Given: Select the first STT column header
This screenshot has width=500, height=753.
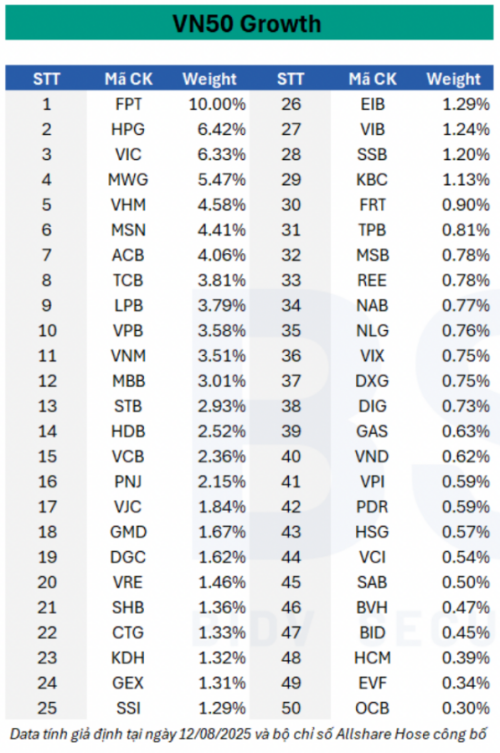Looking at the screenshot, I should point(46,79).
